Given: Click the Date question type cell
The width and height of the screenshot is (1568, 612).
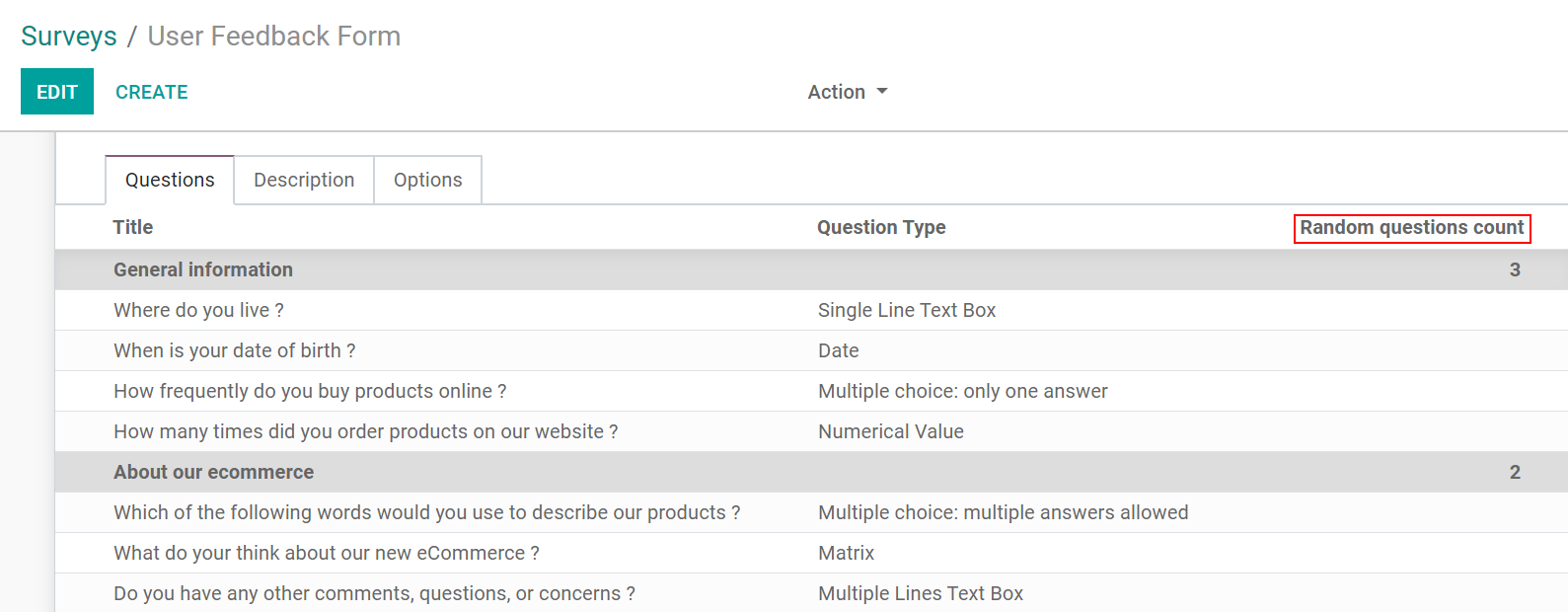Looking at the screenshot, I should coord(839,350).
